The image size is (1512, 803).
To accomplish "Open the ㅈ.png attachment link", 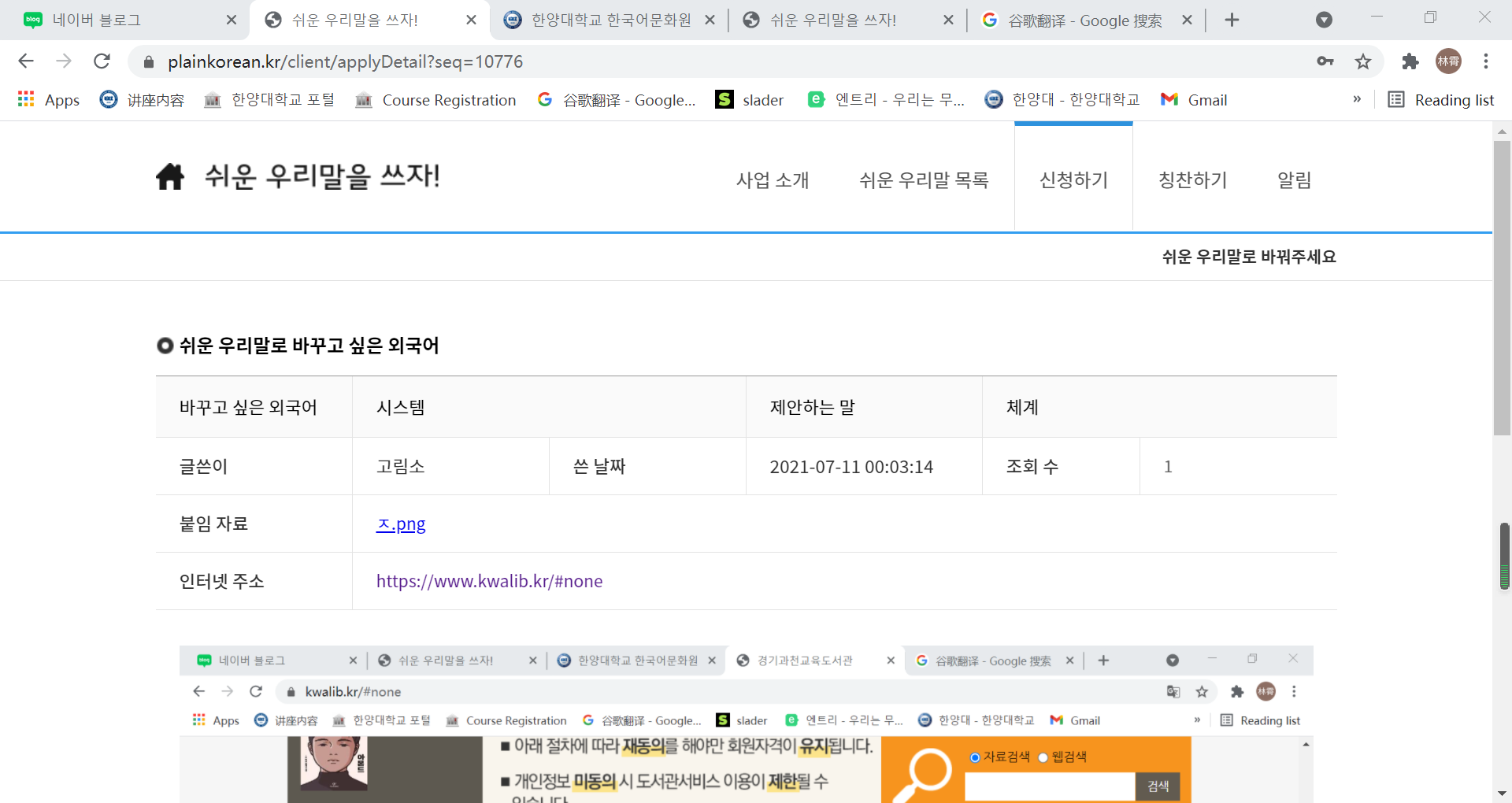I will pos(401,524).
